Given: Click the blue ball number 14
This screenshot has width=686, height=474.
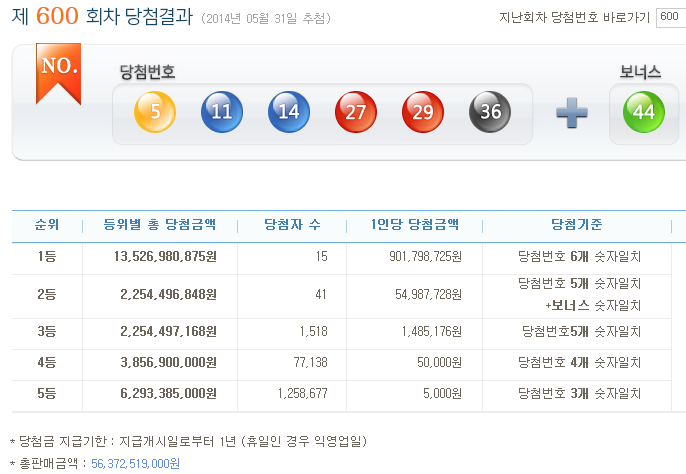Looking at the screenshot, I should [289, 112].
